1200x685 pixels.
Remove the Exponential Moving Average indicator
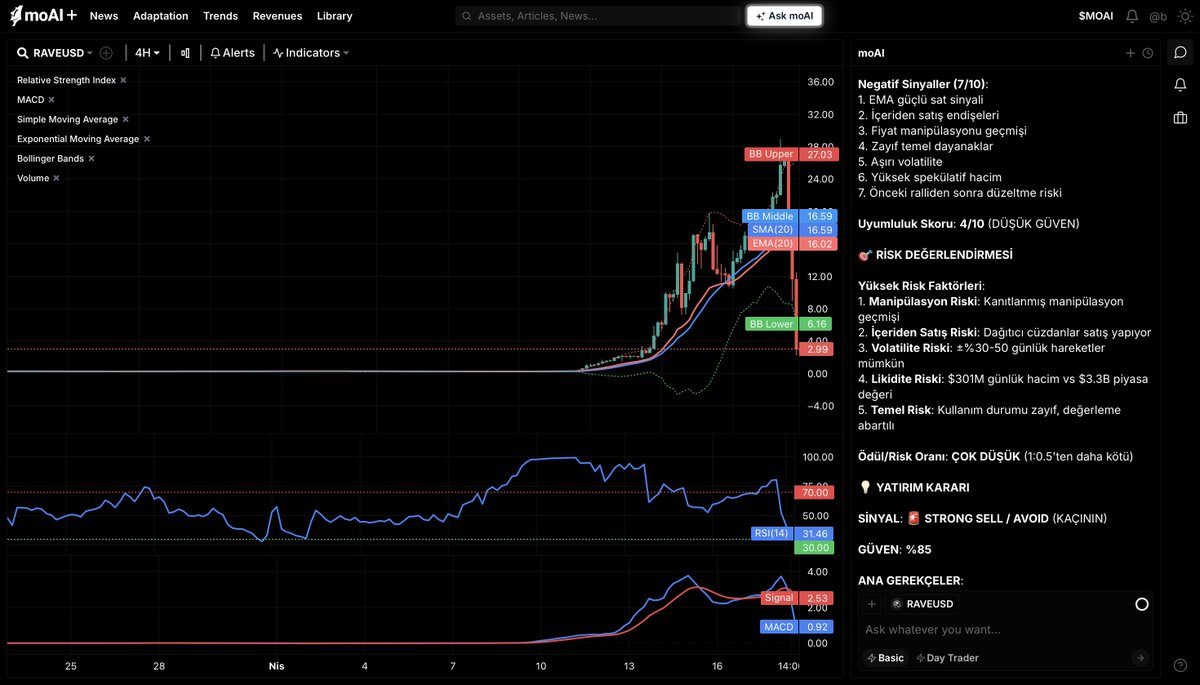click(147, 139)
